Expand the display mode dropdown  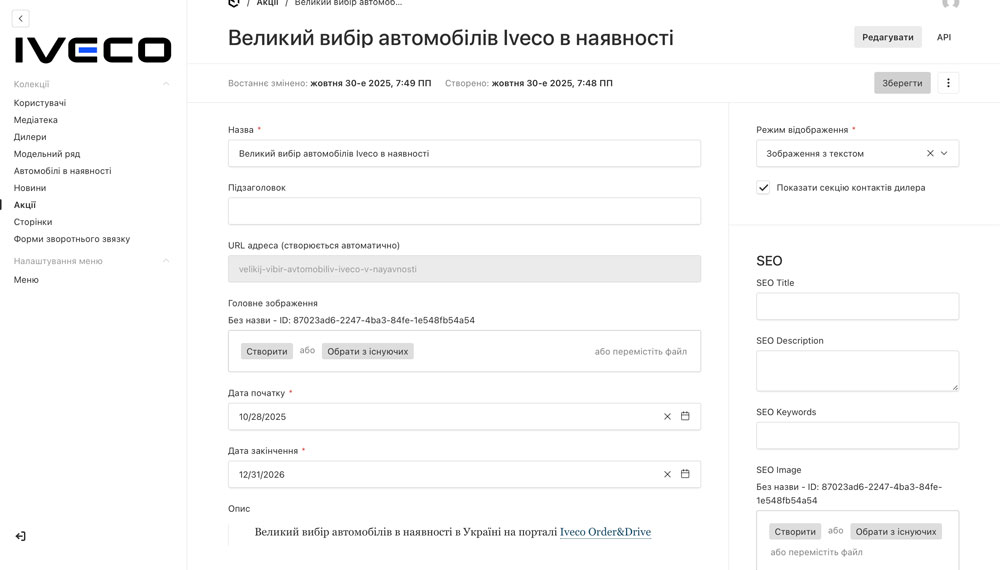point(945,154)
